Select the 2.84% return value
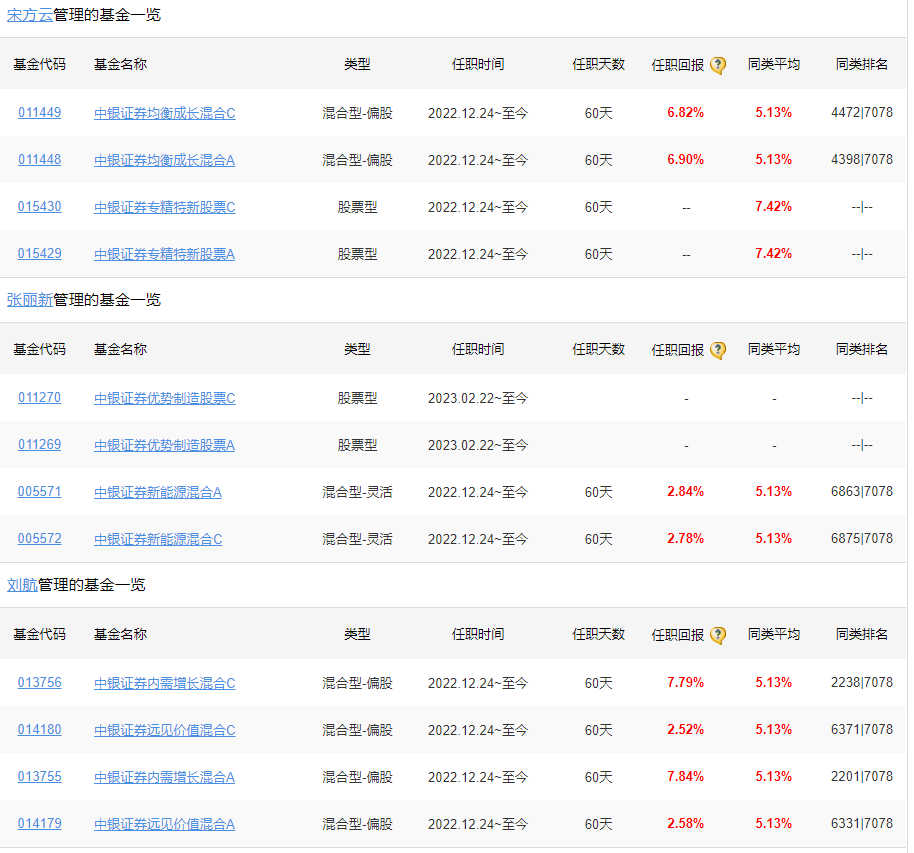This screenshot has height=853, width=914. [x=686, y=492]
